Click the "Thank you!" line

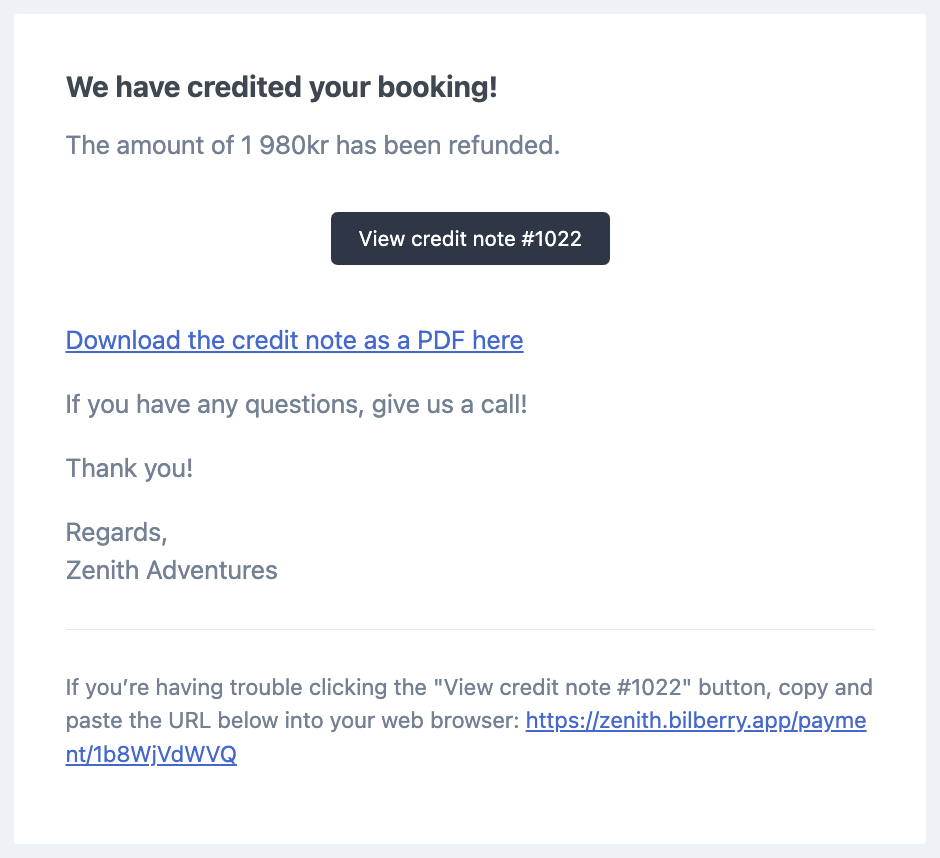pyautogui.click(x=129, y=468)
